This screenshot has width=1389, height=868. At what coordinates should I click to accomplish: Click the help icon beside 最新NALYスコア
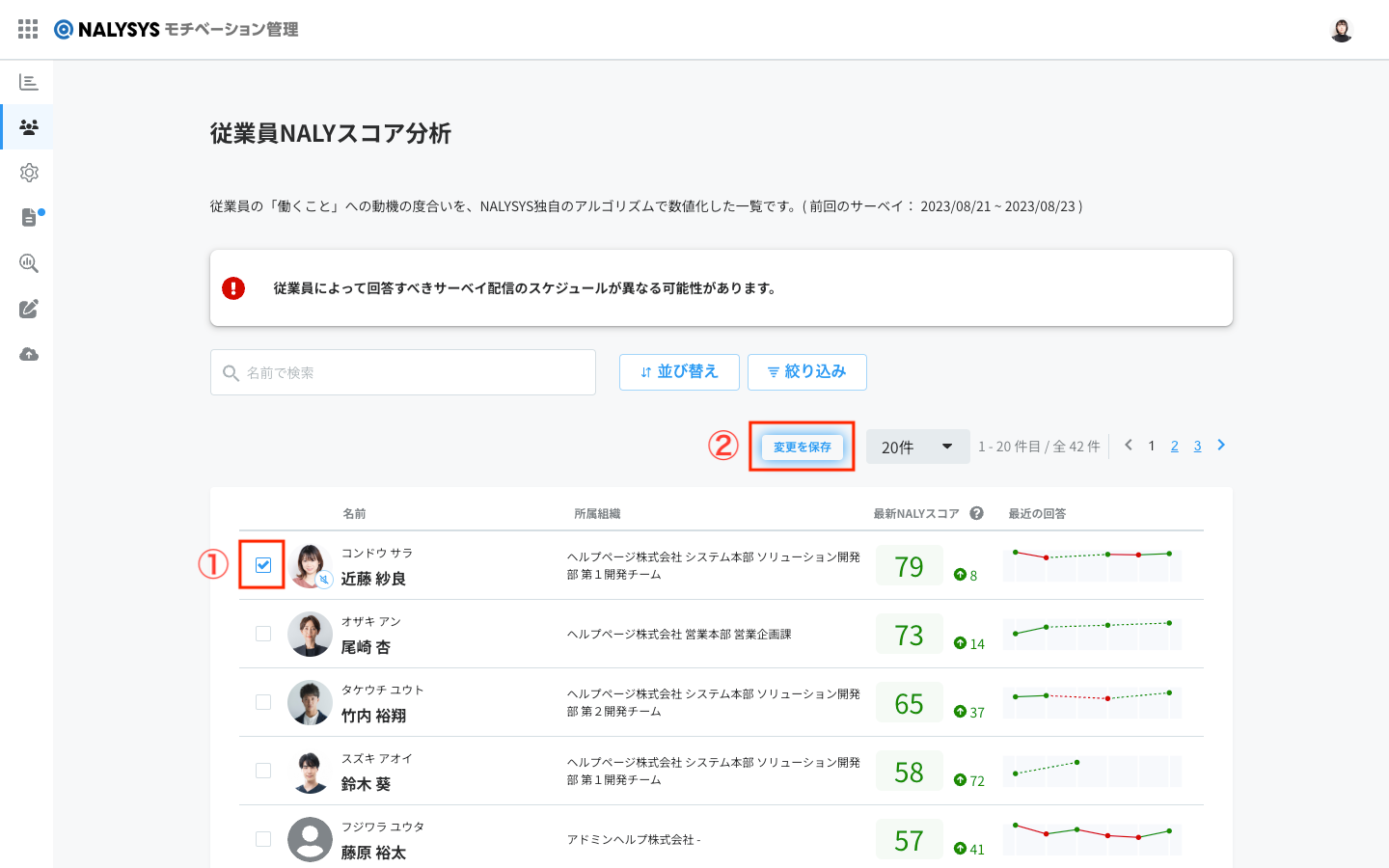point(976,513)
